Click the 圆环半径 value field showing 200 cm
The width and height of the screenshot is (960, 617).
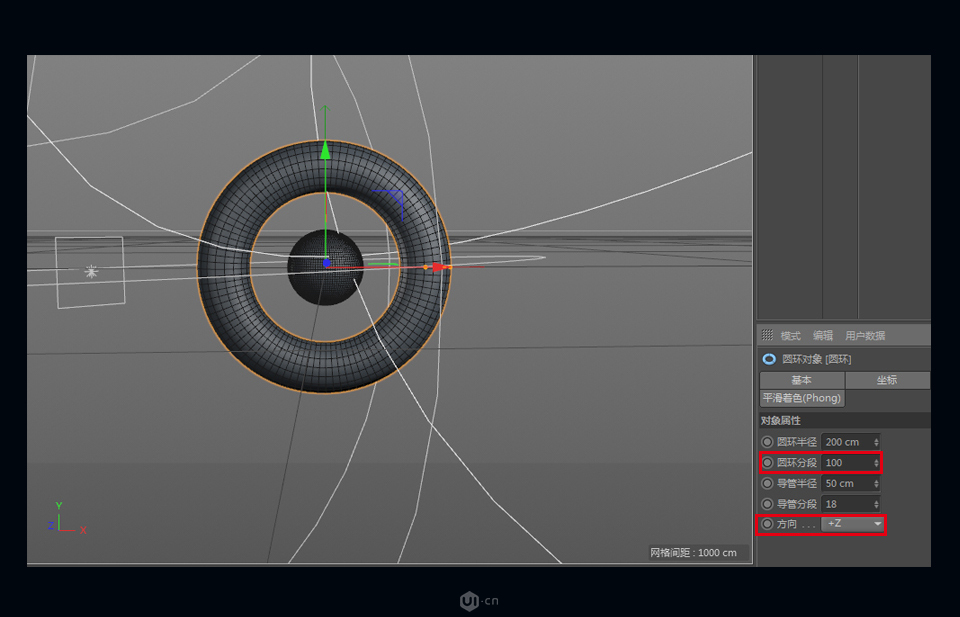(x=845, y=441)
